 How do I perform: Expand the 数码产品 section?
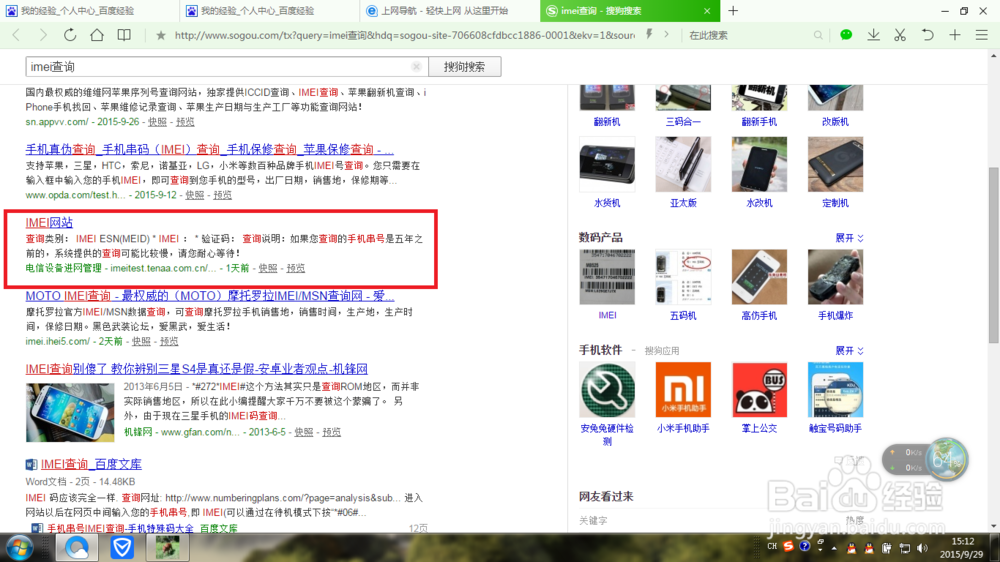point(849,238)
